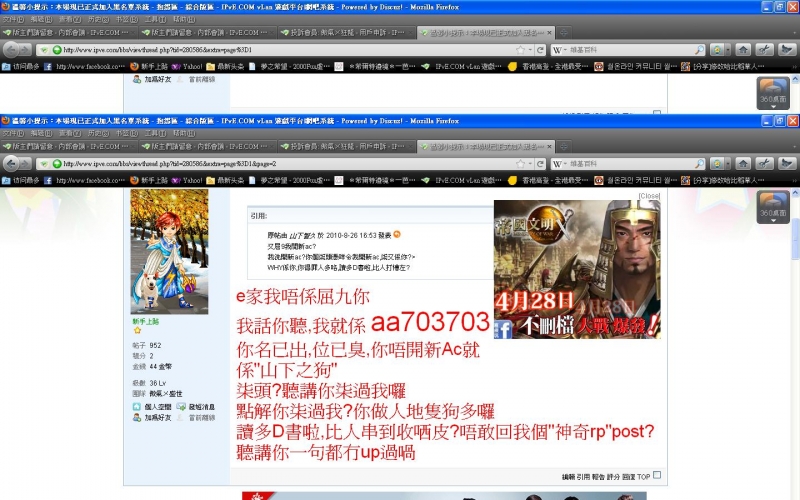This screenshot has width=800, height=500.
Task: Open the Home button in the lower window
Action: 743,163
